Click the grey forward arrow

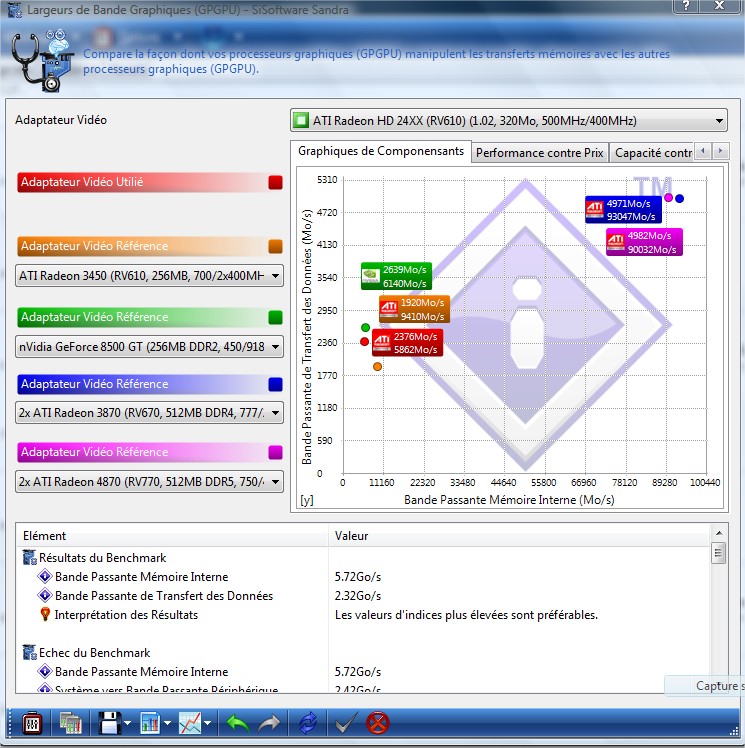click(270, 724)
